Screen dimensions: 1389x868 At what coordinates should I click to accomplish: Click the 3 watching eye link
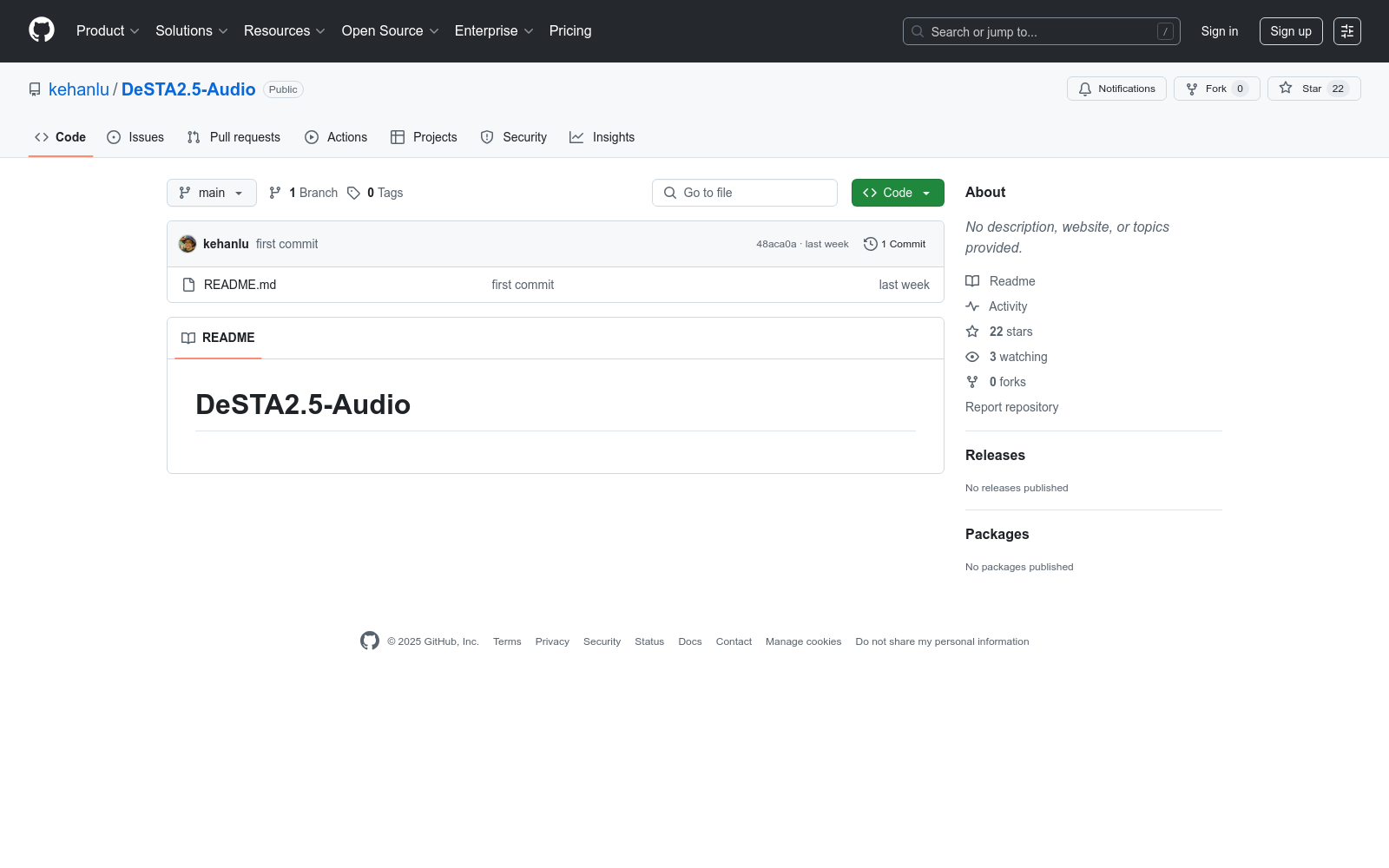(x=1006, y=357)
